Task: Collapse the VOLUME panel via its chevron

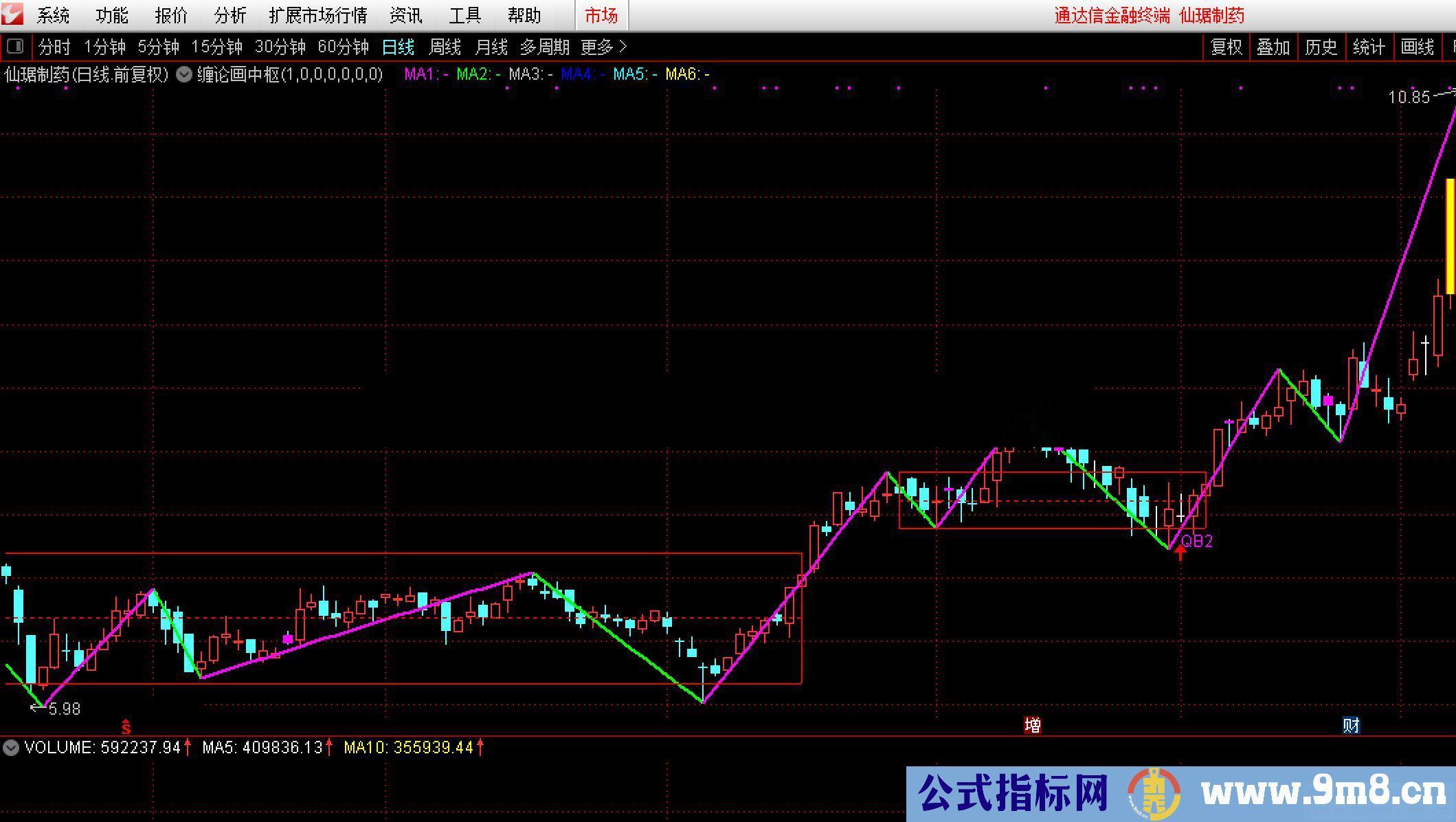Action: click(x=10, y=748)
